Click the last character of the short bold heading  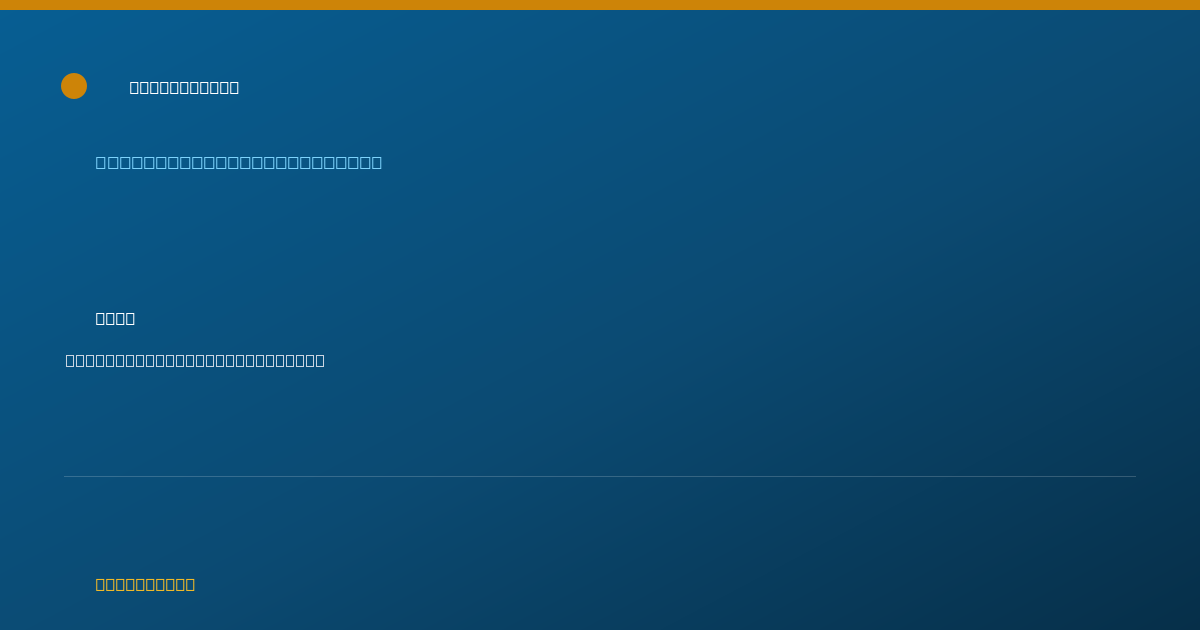point(130,318)
